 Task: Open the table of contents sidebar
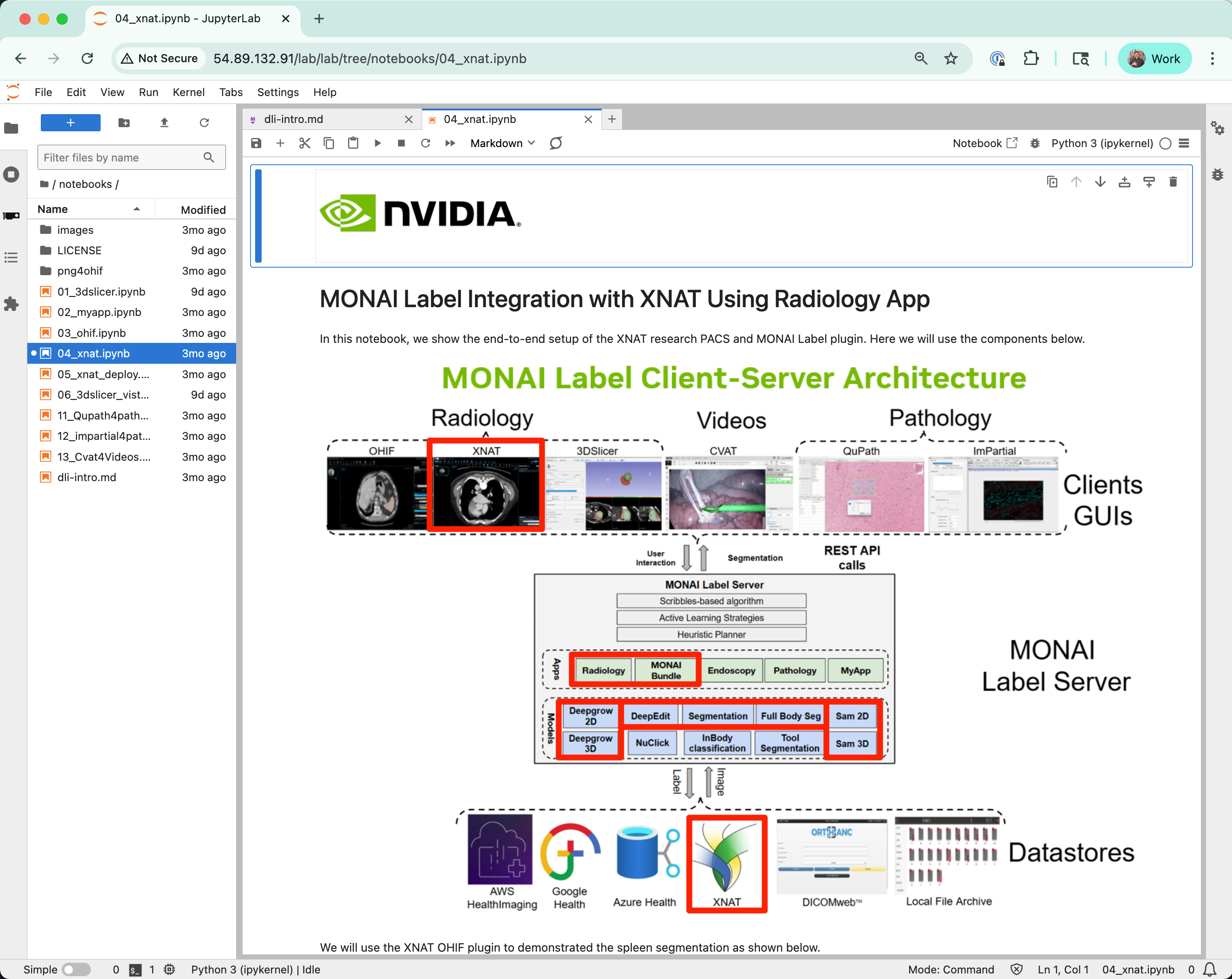12,258
